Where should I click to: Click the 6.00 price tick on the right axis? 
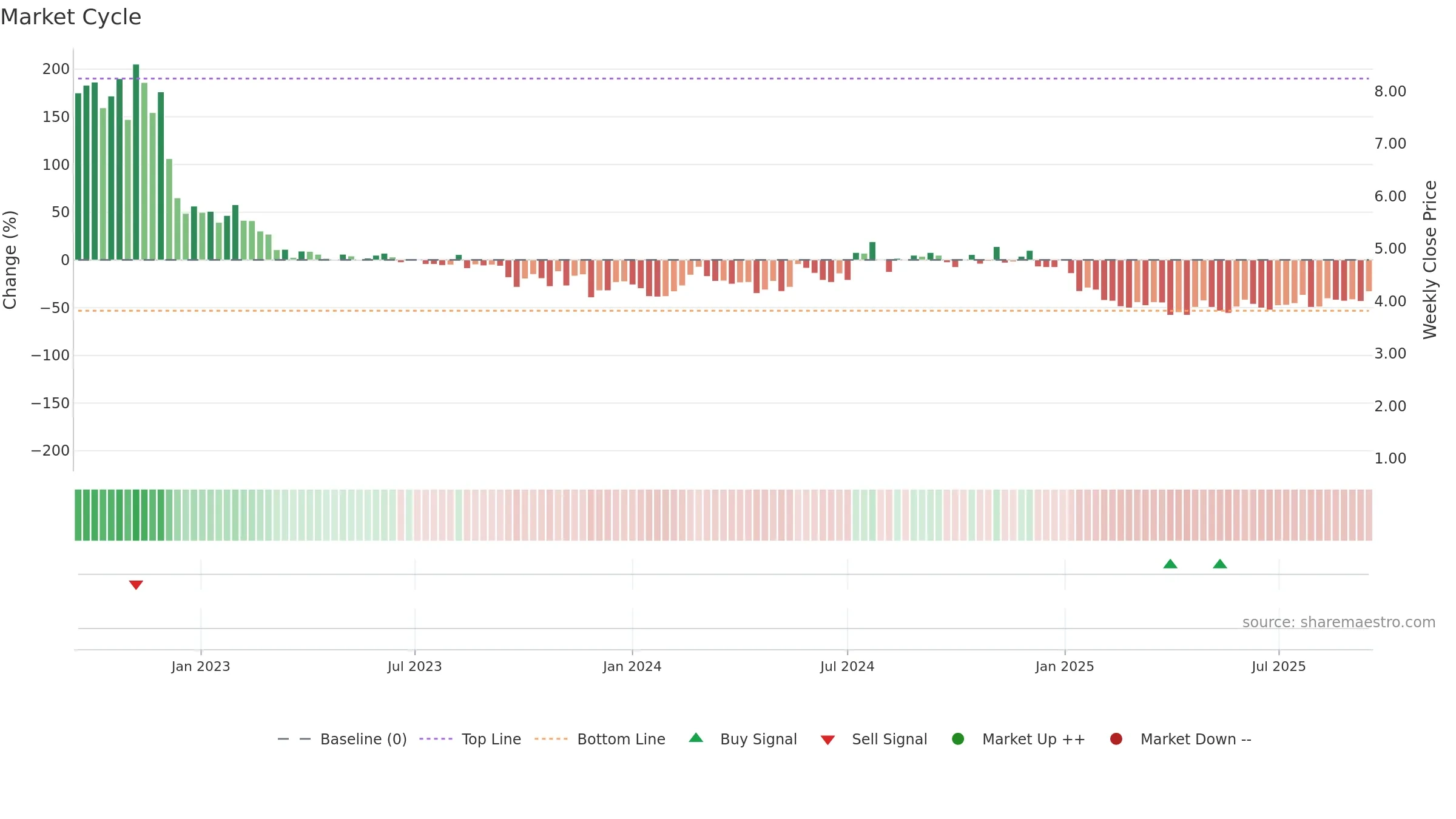1390,197
